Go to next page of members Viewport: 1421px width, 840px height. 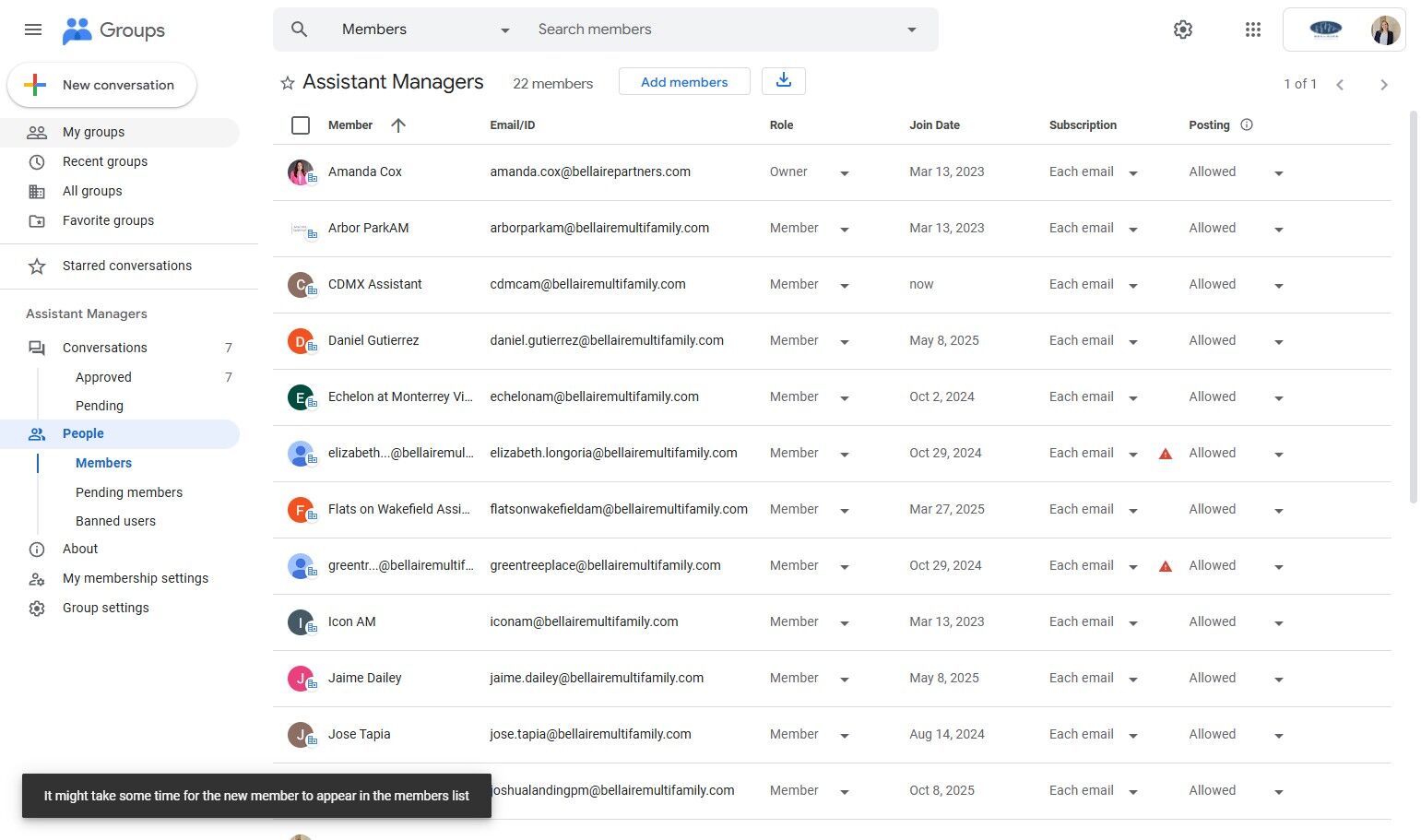[x=1383, y=85]
